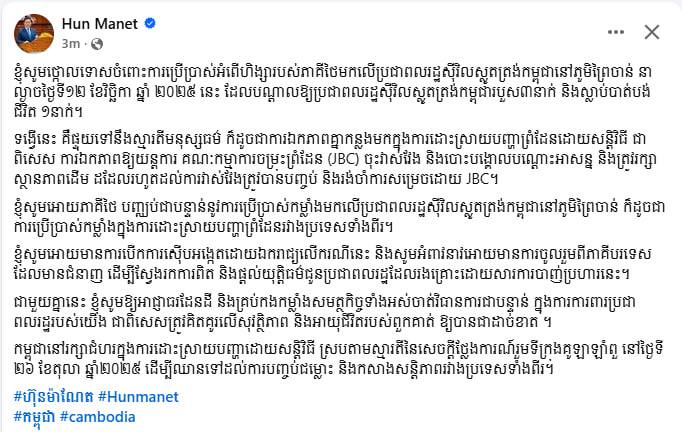682x432 pixels.
Task: Click the "(JBC)" text in the post
Action: tap(335, 157)
